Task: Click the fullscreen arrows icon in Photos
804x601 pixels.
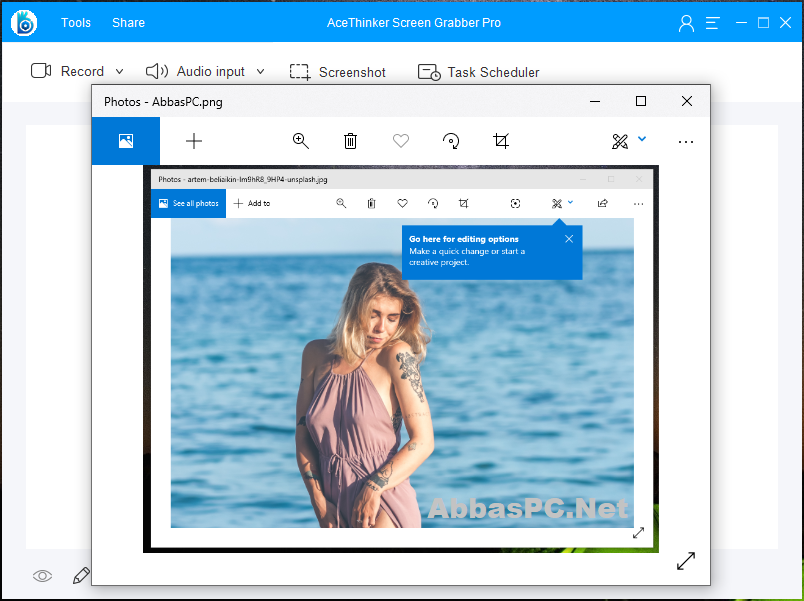Action: [x=686, y=561]
